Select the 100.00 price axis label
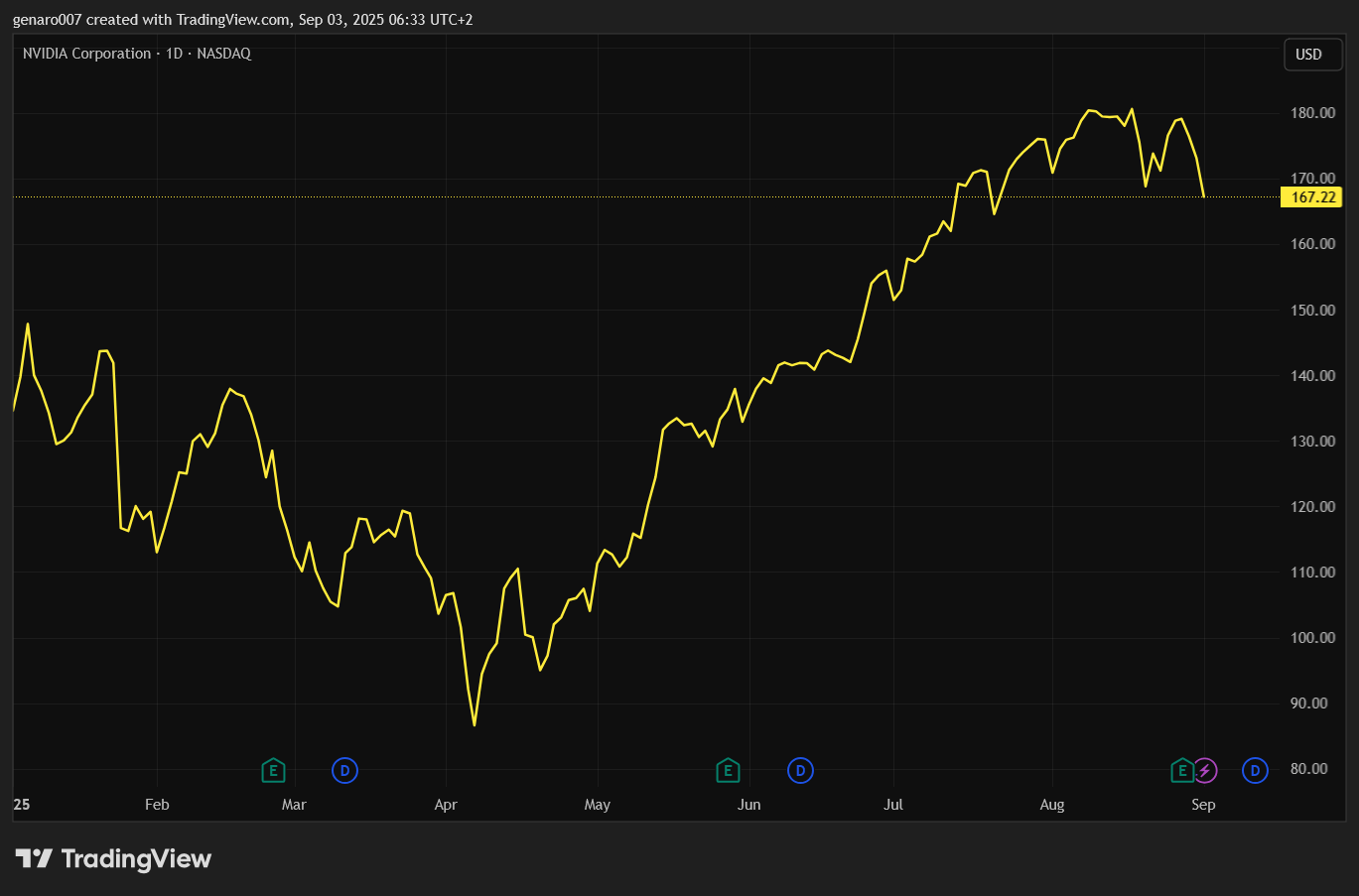1359x896 pixels. tap(1312, 637)
